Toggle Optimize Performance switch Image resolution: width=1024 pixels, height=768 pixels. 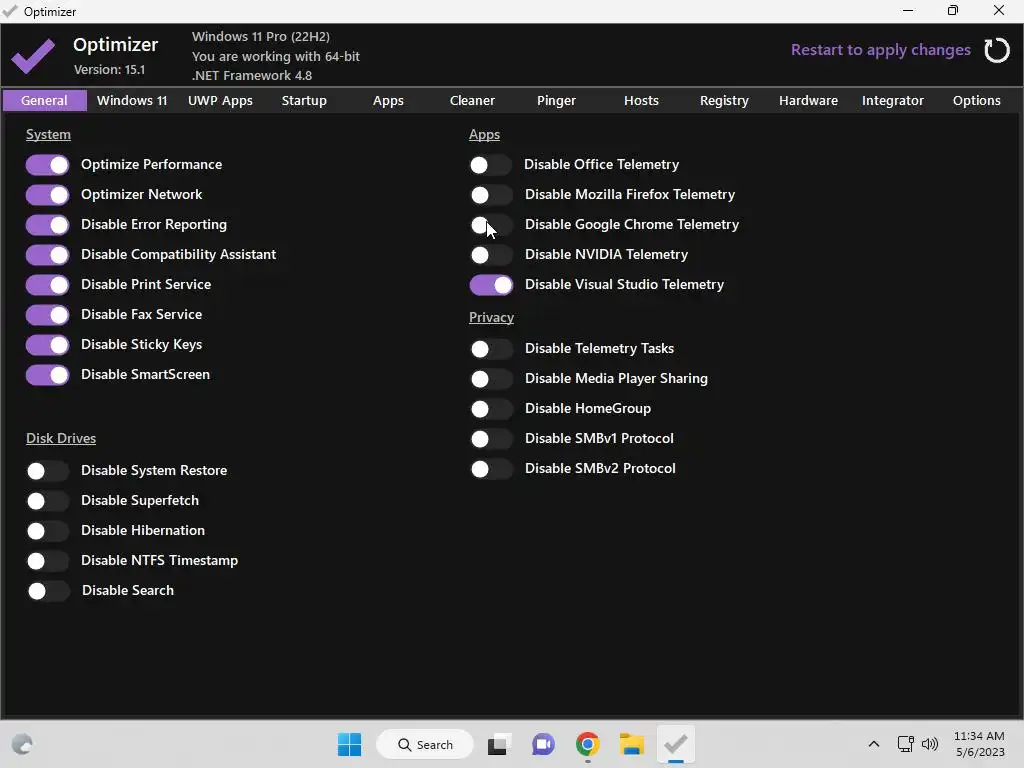point(48,165)
